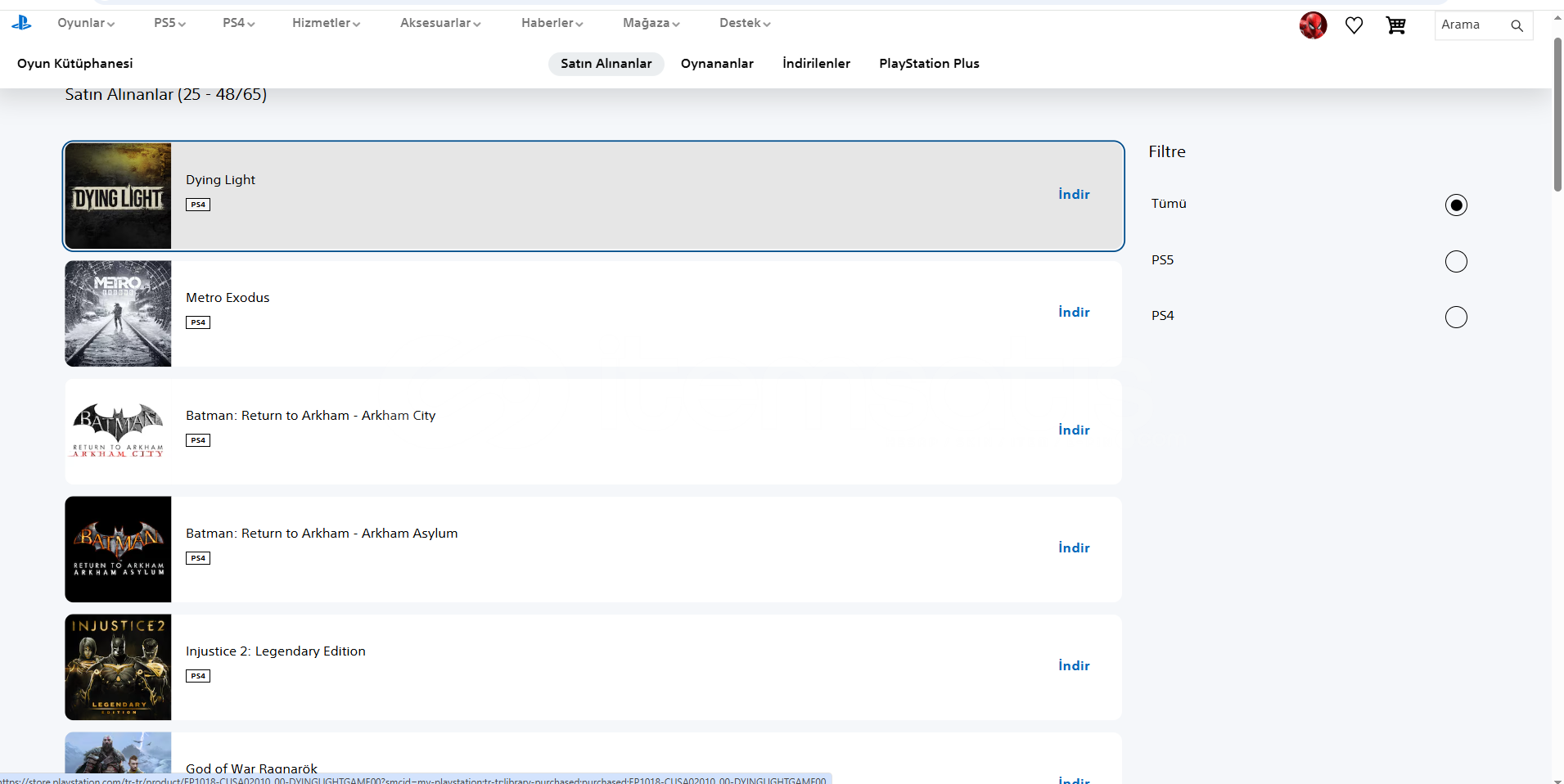Click Batman: Return to Arkham - Arkham Asylum title
This screenshot has height=784, width=1564.
pyautogui.click(x=322, y=534)
